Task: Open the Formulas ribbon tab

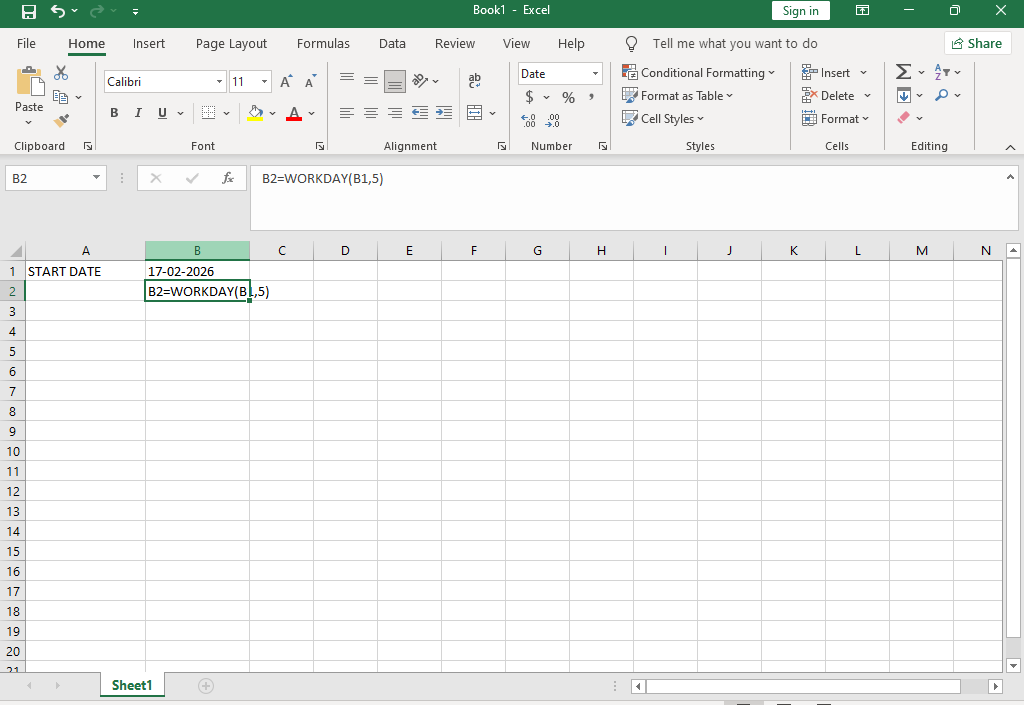Action: click(323, 43)
